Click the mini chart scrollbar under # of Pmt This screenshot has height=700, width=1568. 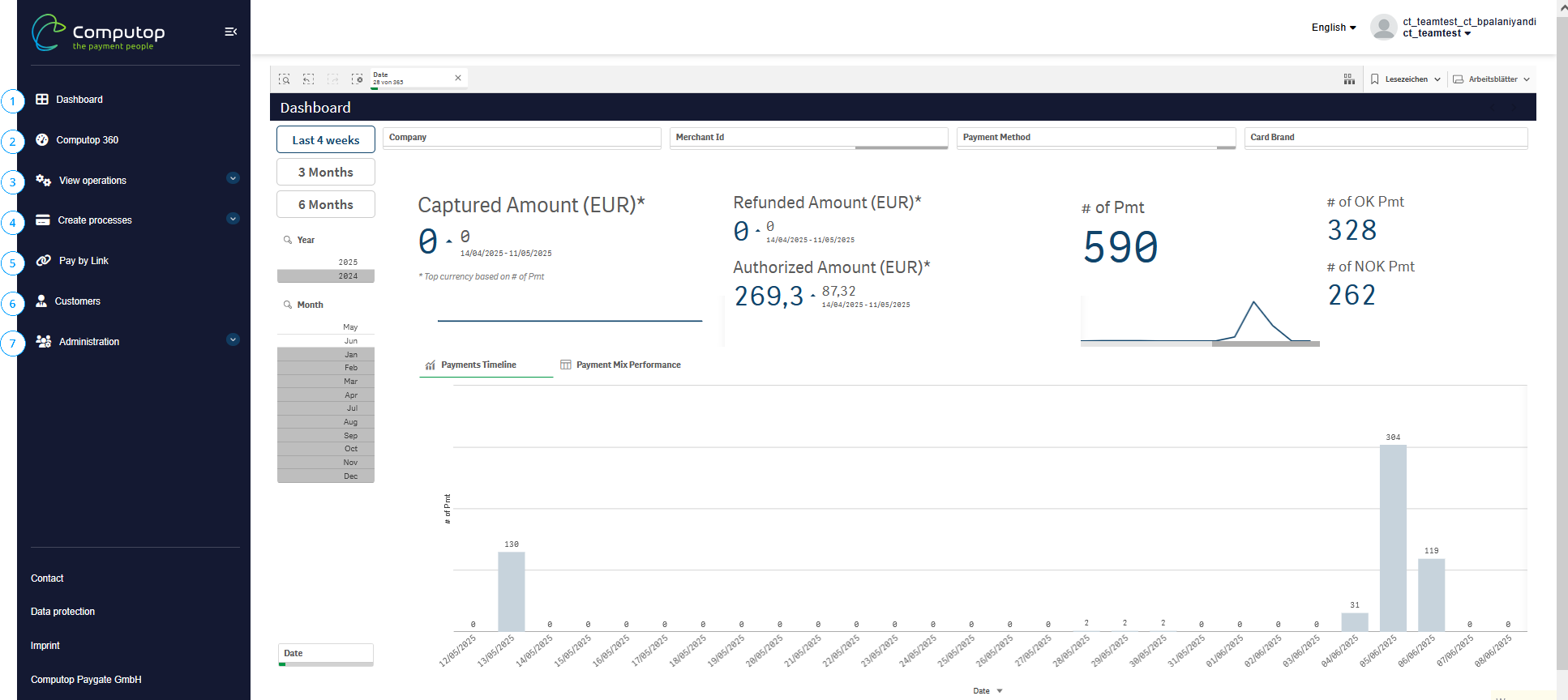tap(1265, 344)
